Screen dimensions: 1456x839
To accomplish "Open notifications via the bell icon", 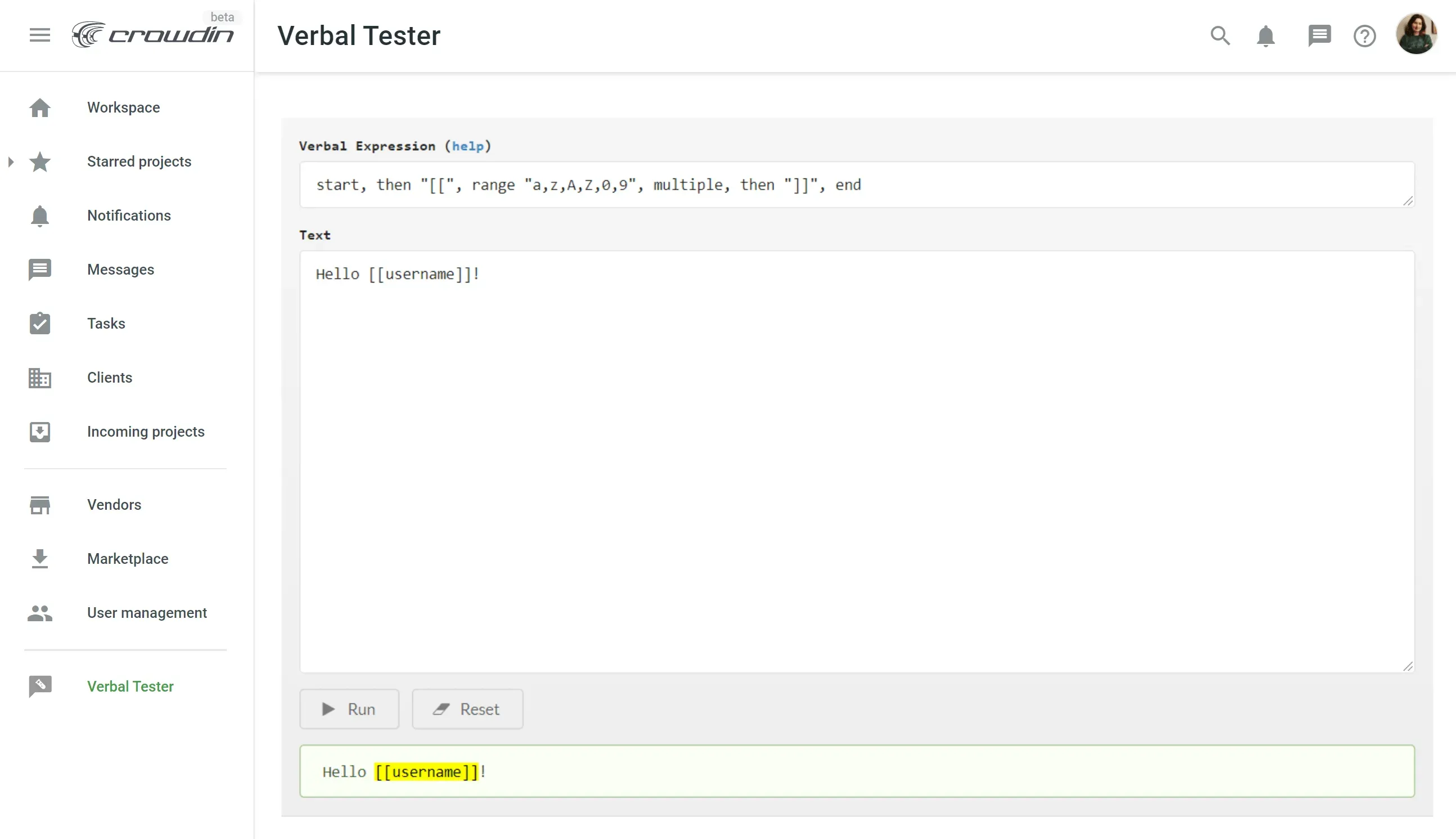I will click(x=1265, y=35).
